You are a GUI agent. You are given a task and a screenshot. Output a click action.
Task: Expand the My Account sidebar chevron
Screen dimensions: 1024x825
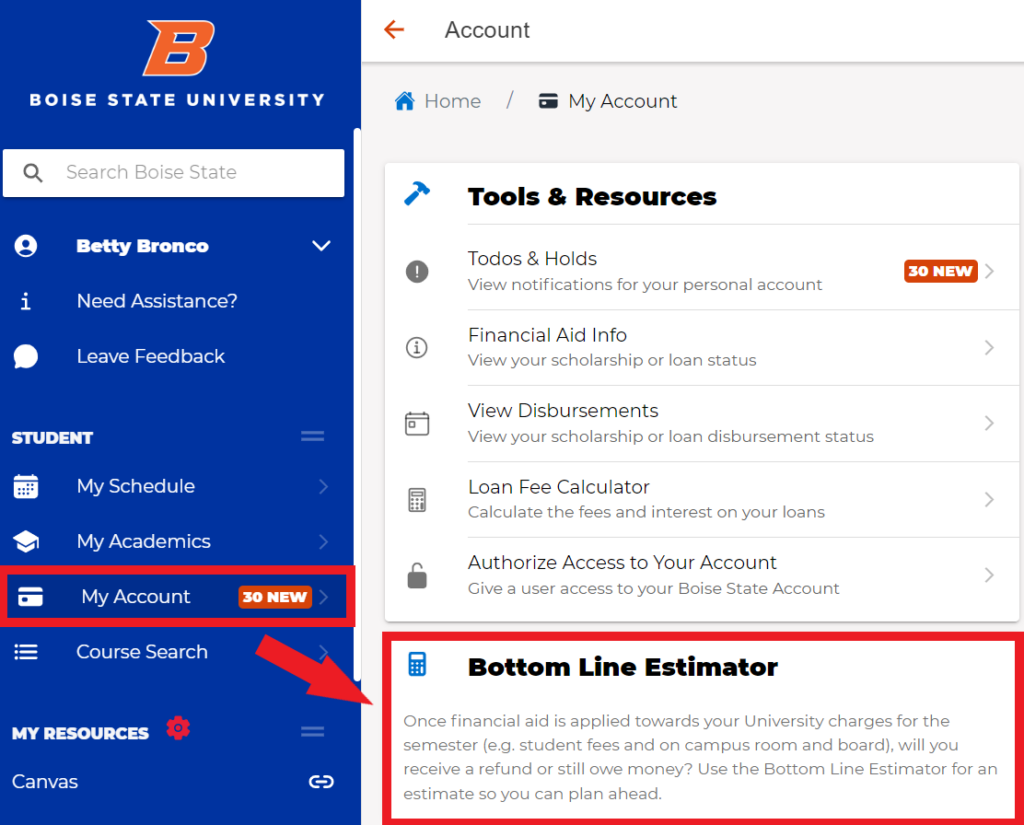(324, 596)
